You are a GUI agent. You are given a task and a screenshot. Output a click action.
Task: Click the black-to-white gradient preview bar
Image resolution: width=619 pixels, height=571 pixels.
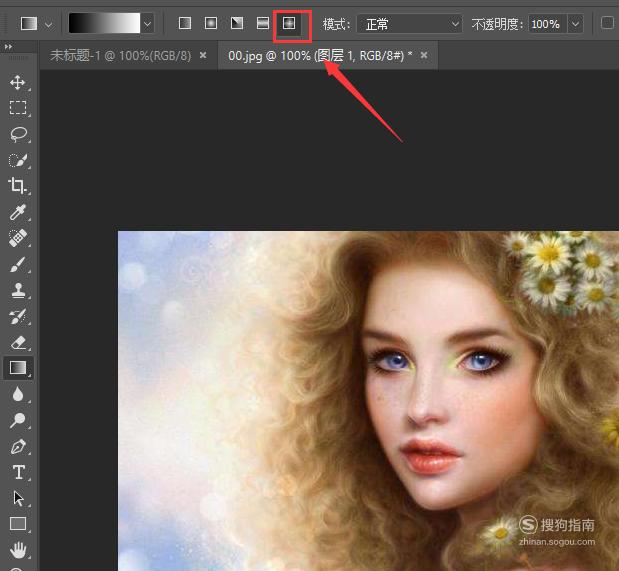click(104, 23)
